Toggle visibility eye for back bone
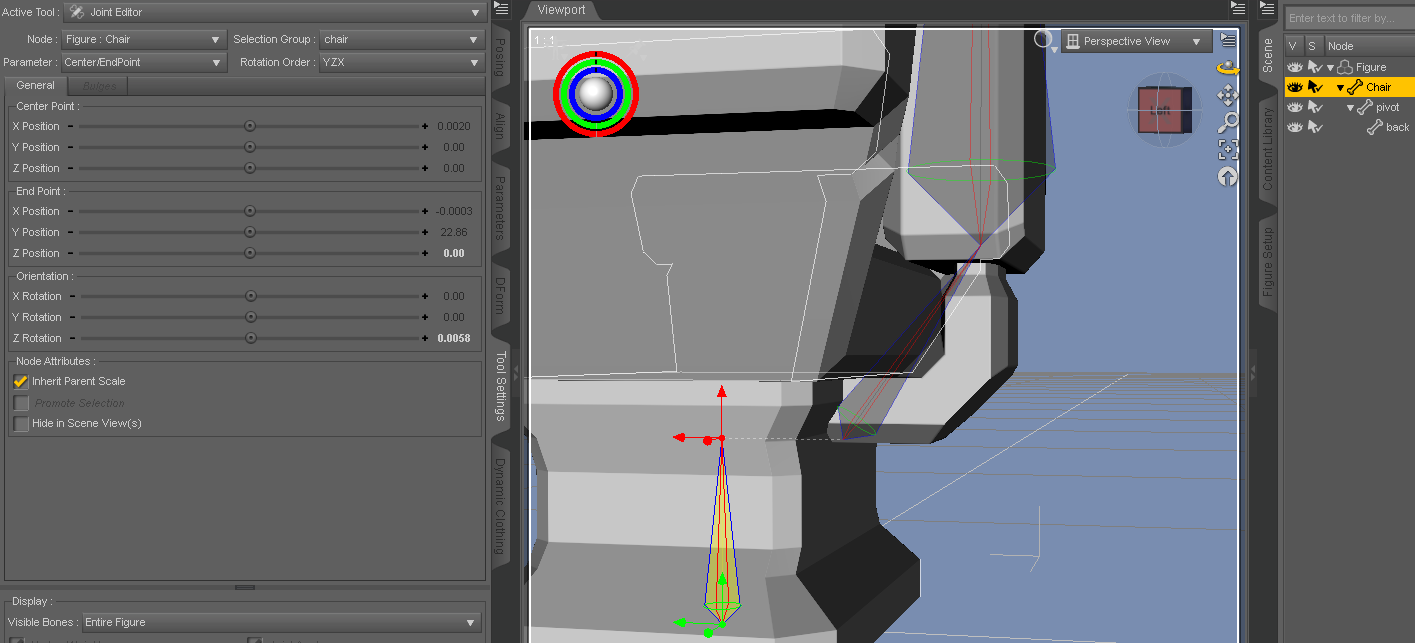The height and width of the screenshot is (643, 1415). click(x=1295, y=127)
